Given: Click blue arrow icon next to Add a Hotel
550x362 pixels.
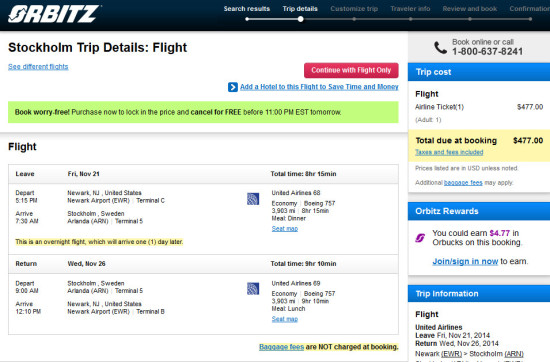Looking at the screenshot, I should [233, 87].
